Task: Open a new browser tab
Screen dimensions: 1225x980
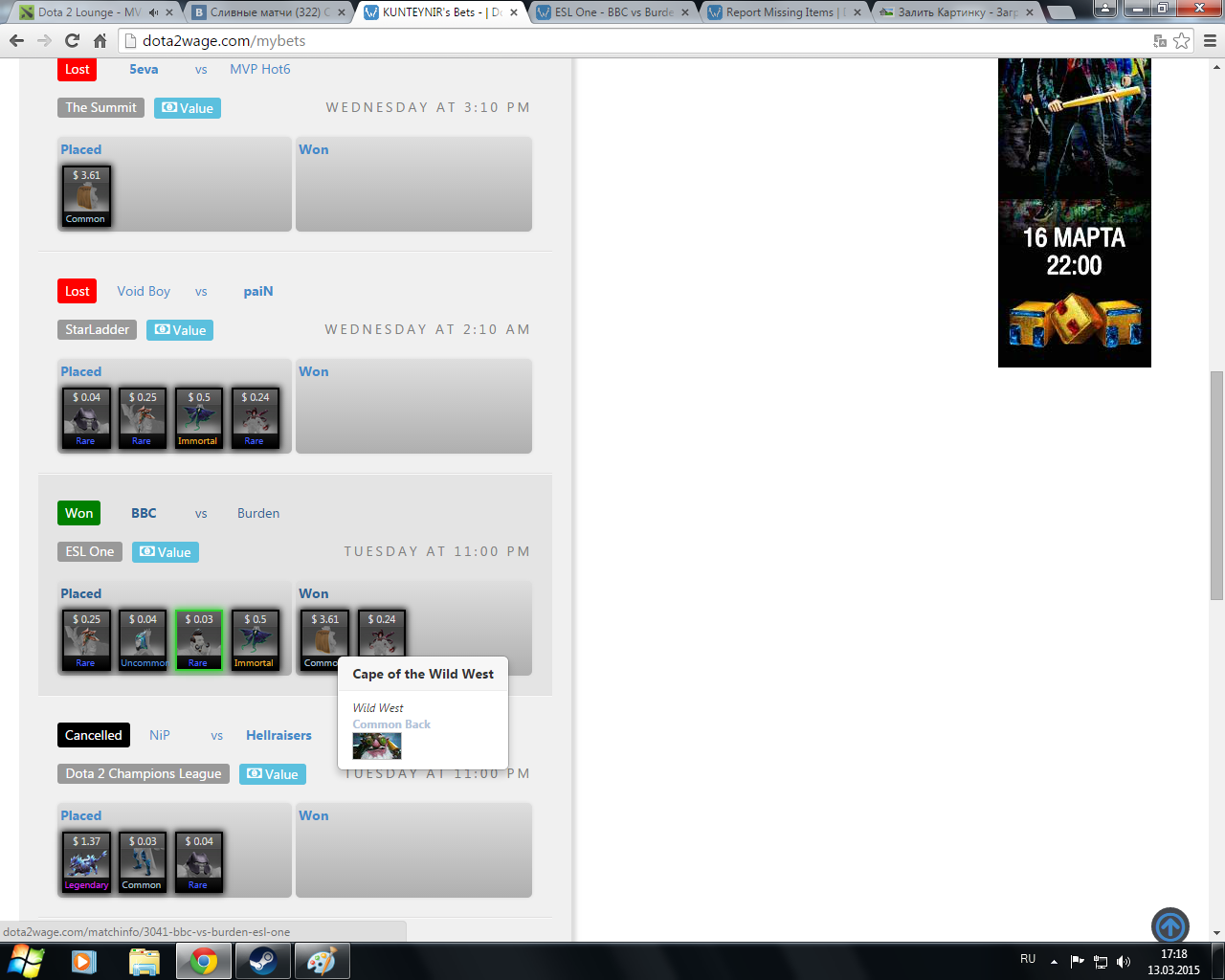Action: pyautogui.click(x=1059, y=13)
